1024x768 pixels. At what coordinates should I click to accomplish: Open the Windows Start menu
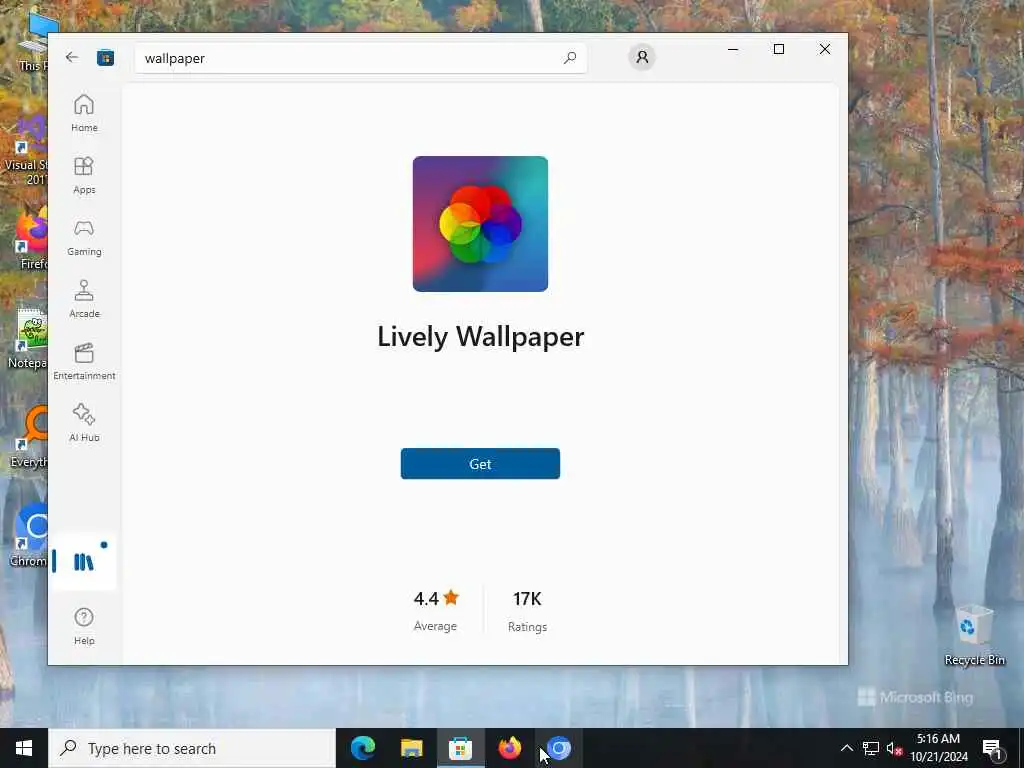click(x=24, y=748)
